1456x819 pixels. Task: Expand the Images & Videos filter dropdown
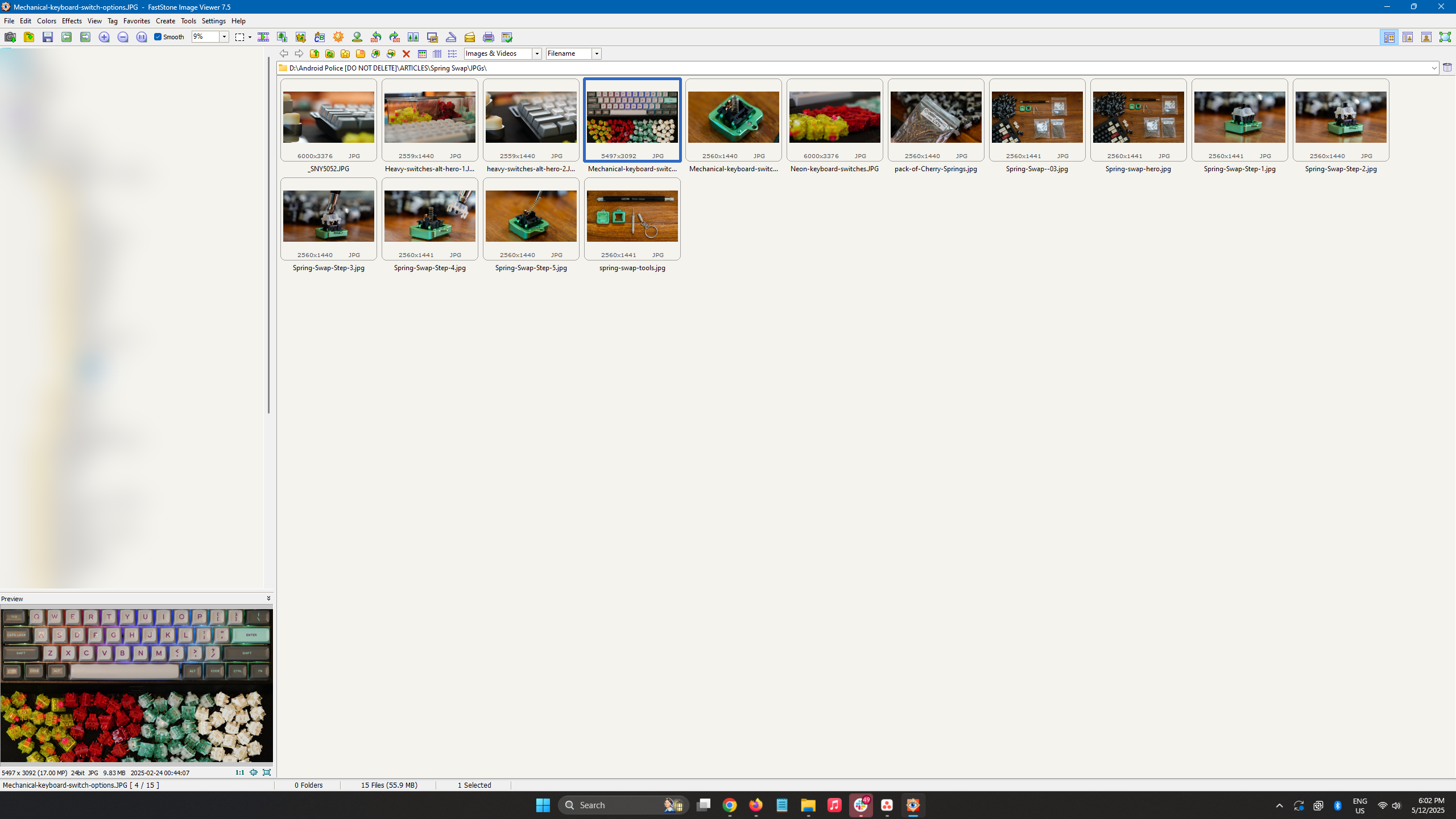(x=536, y=54)
